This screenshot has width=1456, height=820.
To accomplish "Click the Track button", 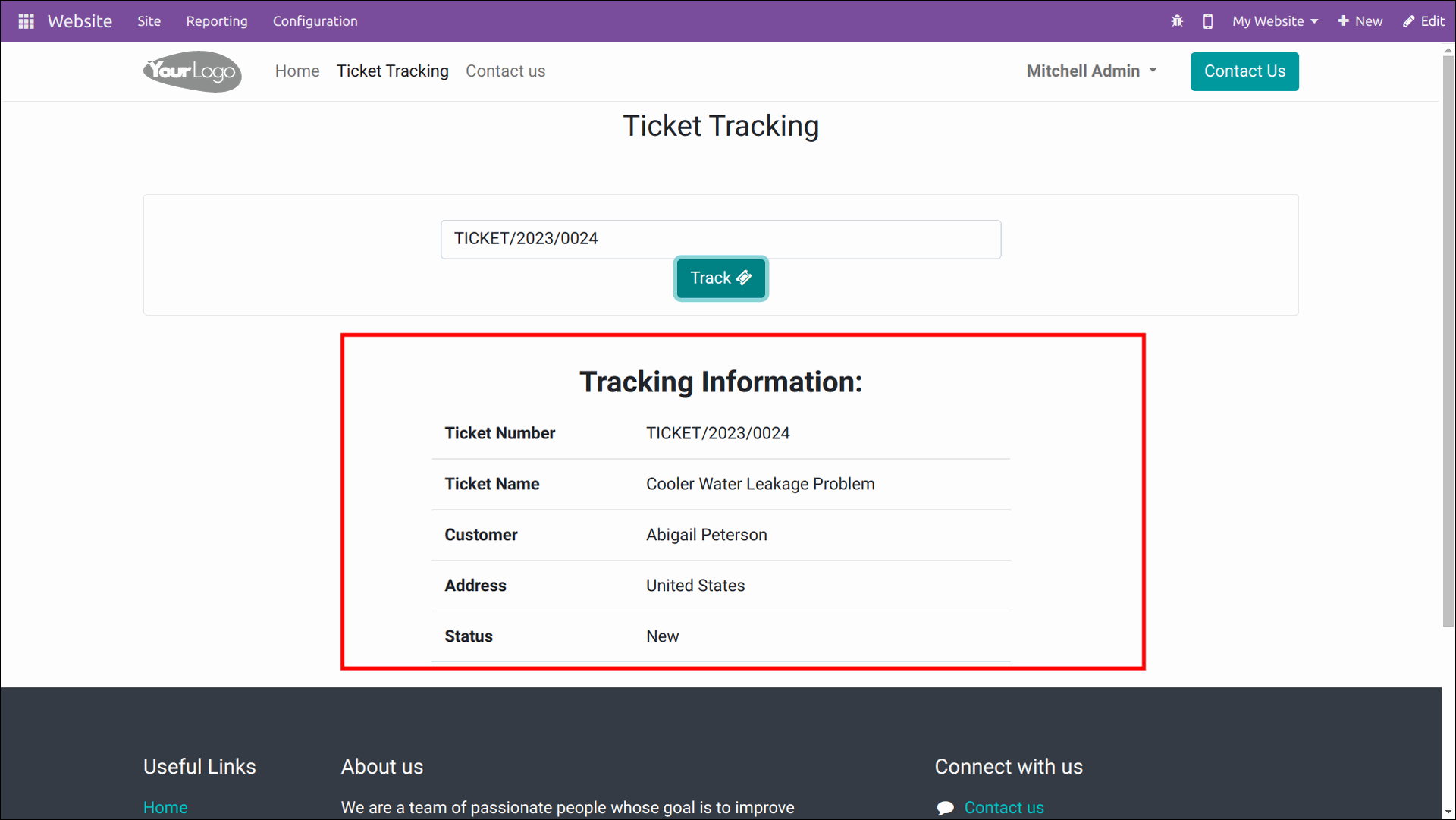I will coord(721,278).
